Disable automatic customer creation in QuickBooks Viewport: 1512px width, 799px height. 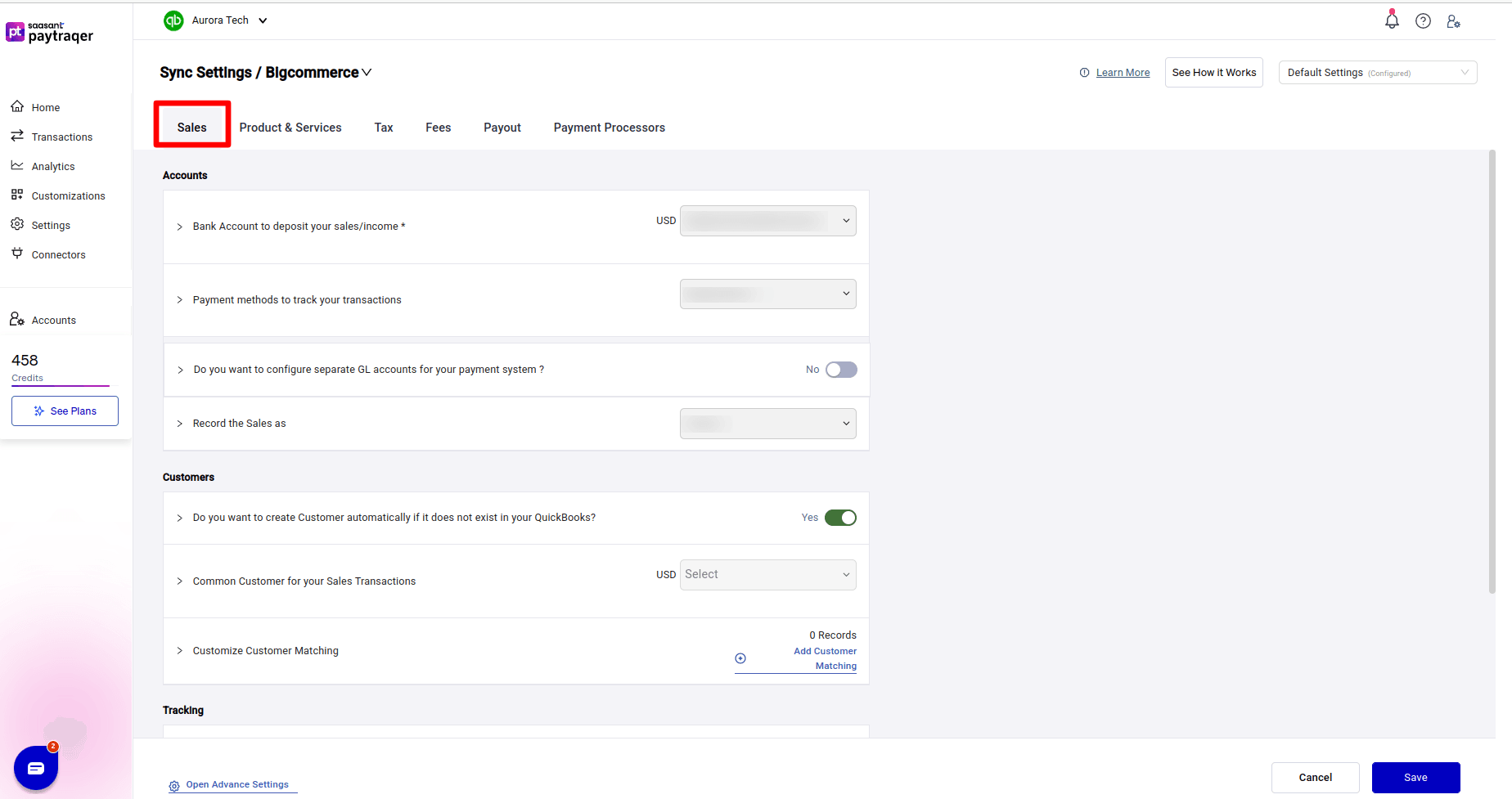click(841, 517)
